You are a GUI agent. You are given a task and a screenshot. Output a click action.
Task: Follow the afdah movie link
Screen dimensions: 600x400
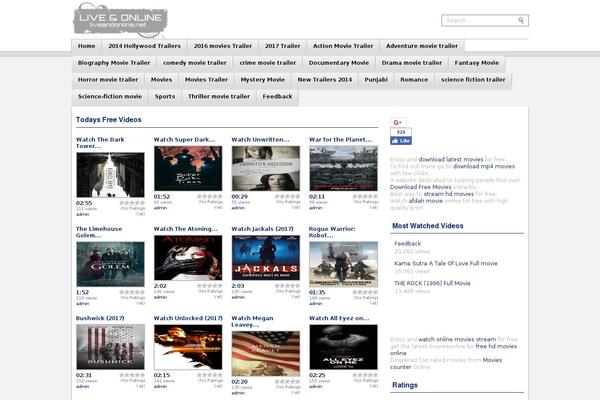click(x=426, y=201)
